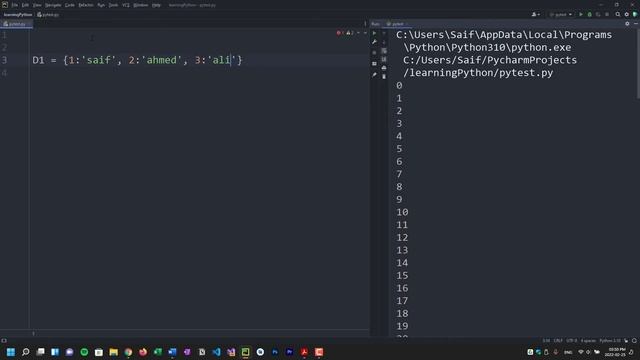Click console path line python.exe

click(487, 47)
